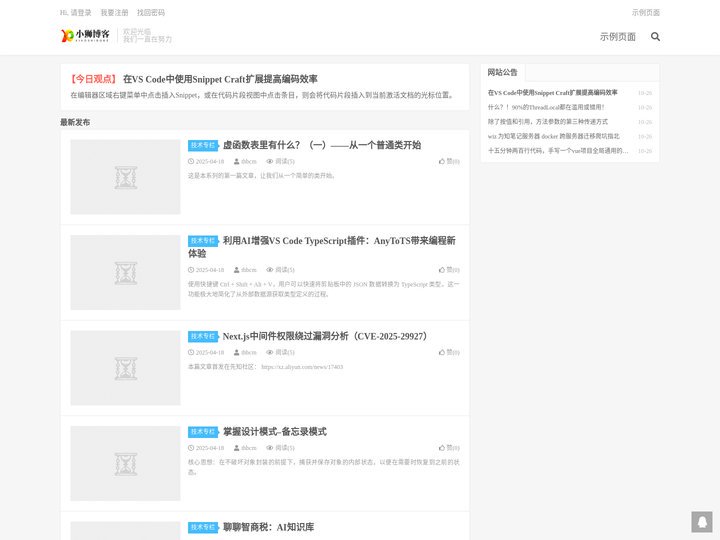Click 技术专栏 tag beside 虚函数表里有什么

tap(203, 145)
